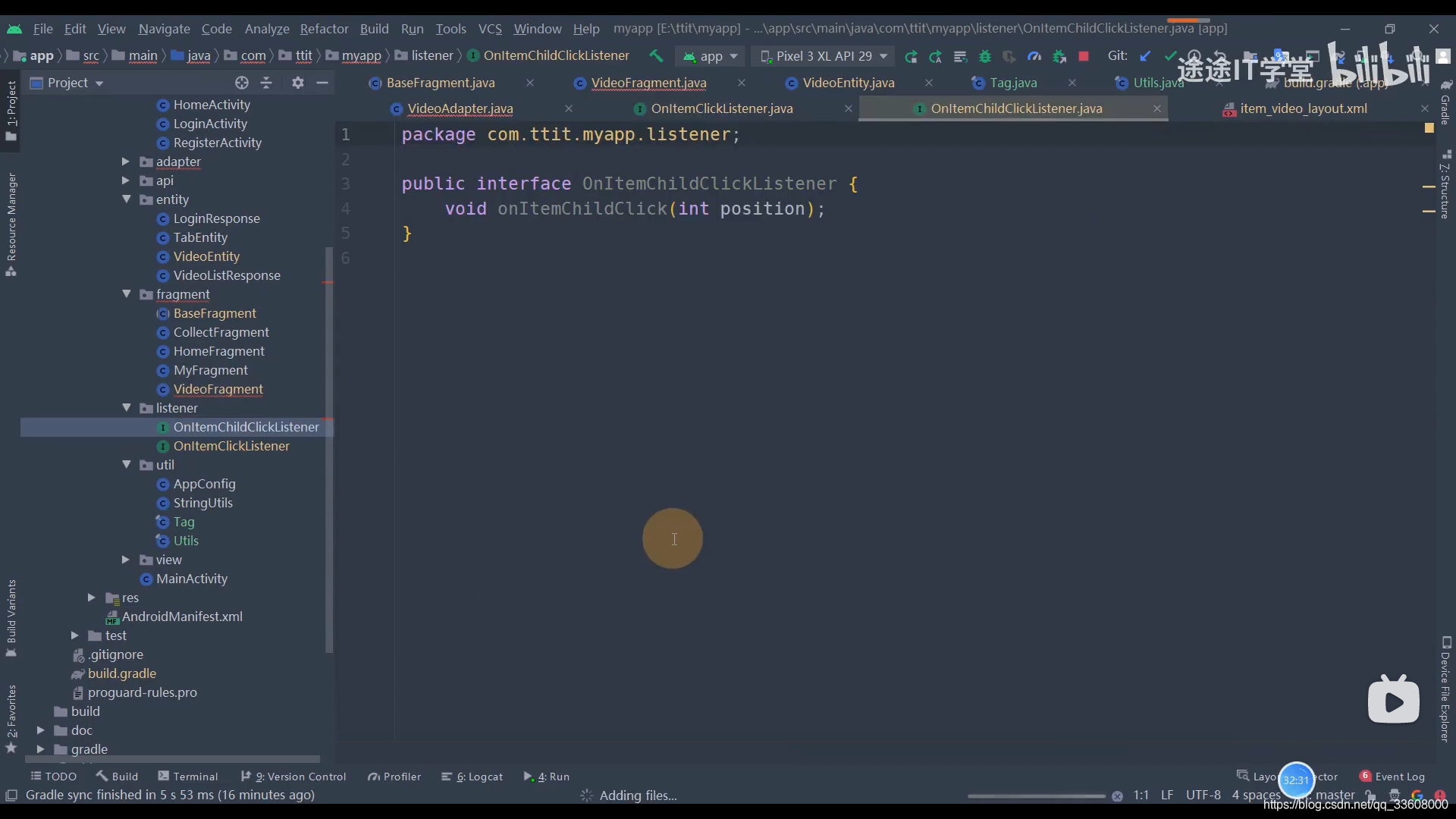Open the VCS menu
1456x819 pixels.
coord(490,29)
